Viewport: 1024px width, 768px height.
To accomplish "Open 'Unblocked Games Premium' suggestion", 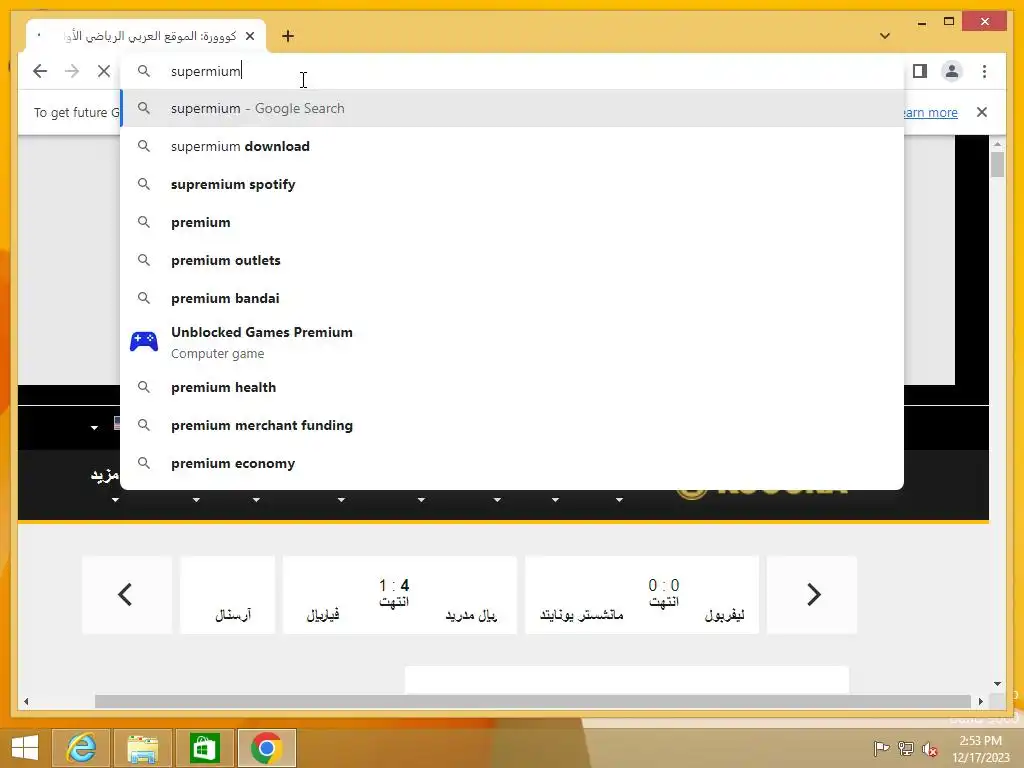I will pos(513,342).
